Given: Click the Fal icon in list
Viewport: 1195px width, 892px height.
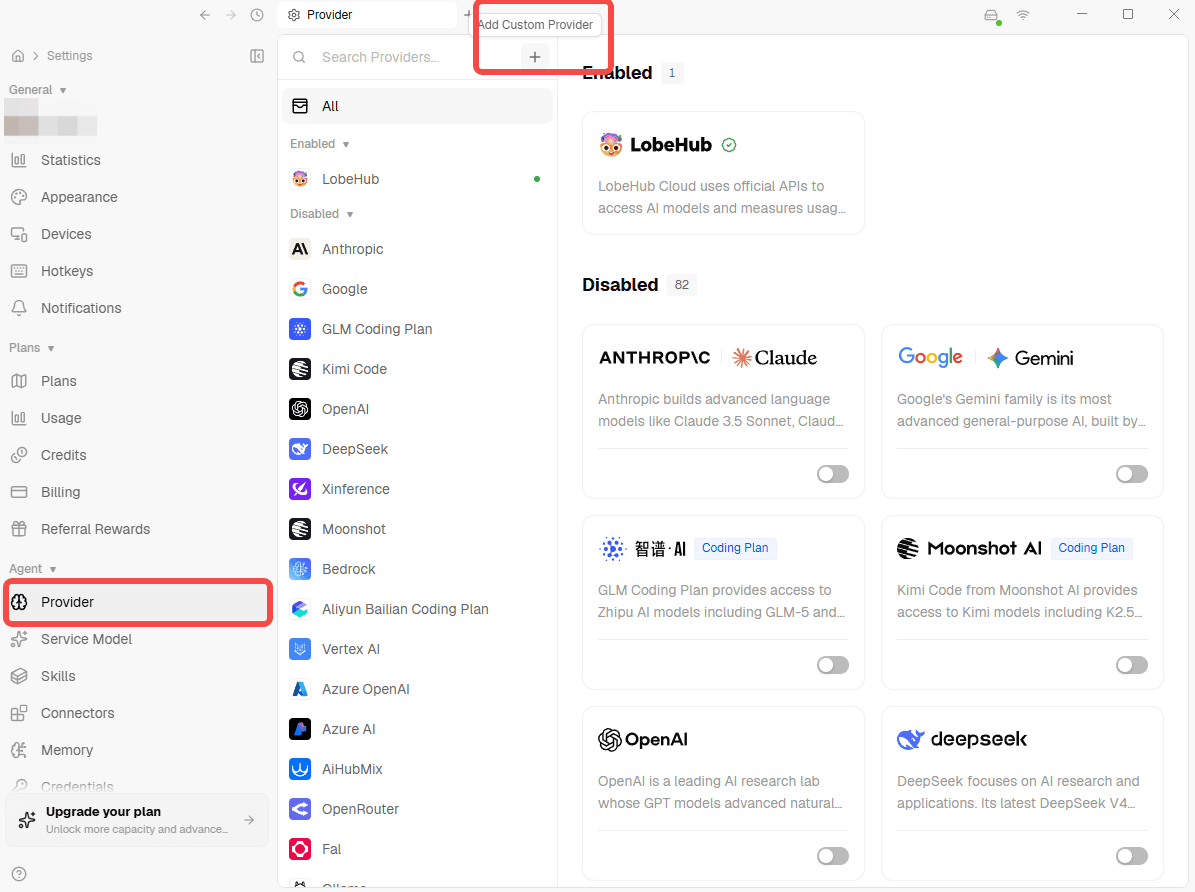Looking at the screenshot, I should 300,849.
